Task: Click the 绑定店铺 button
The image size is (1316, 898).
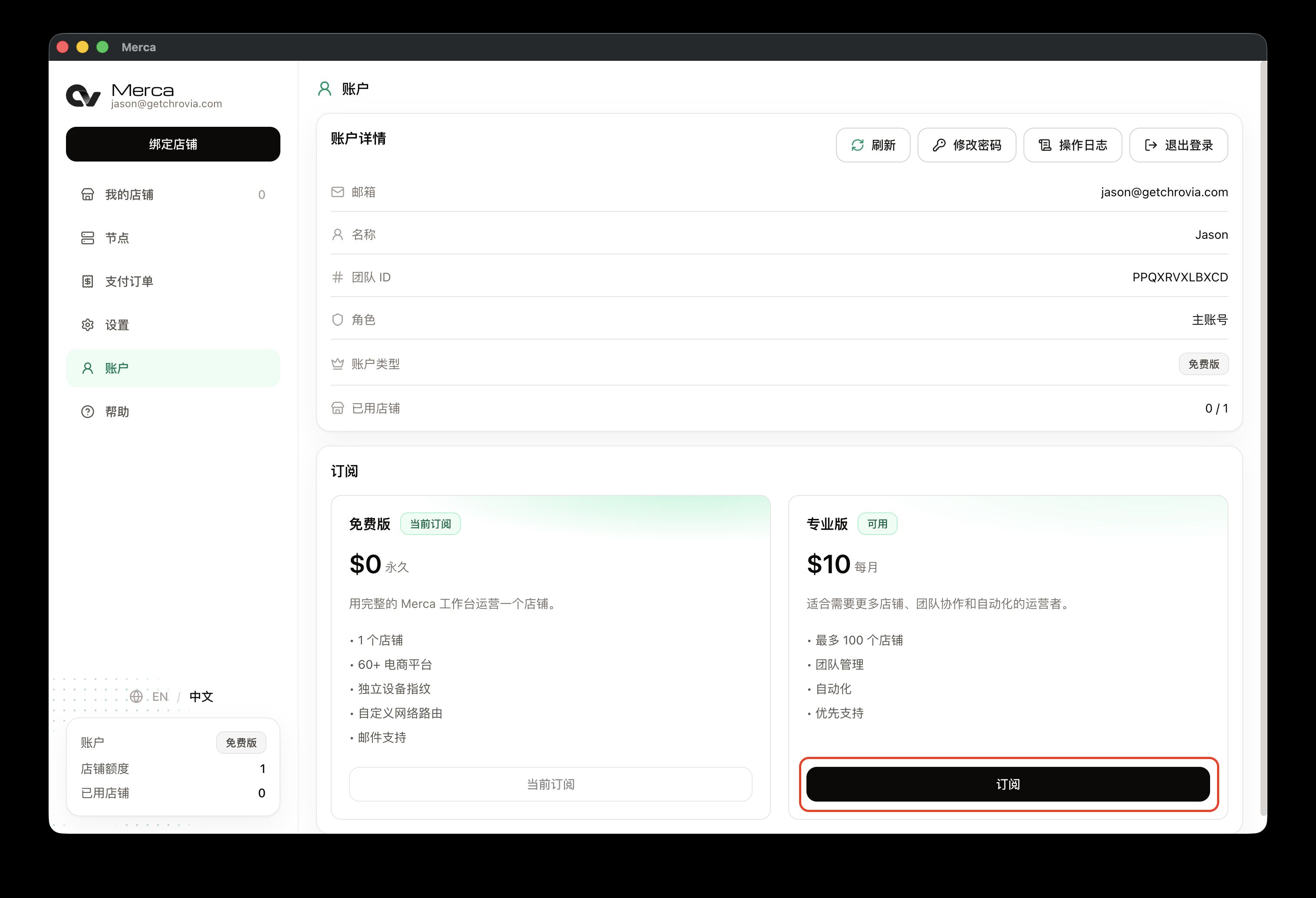Action: click(173, 145)
